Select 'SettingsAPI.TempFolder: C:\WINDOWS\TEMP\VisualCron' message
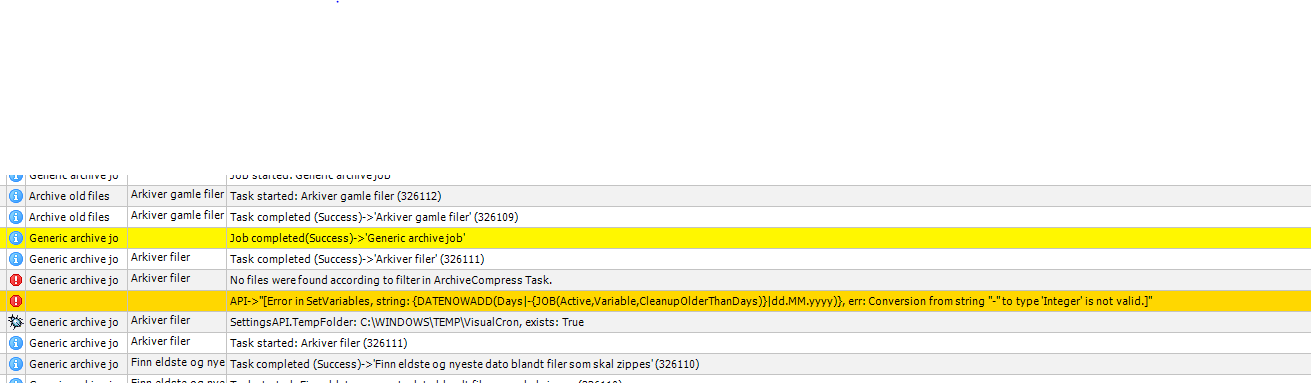1311x383 pixels. point(407,322)
